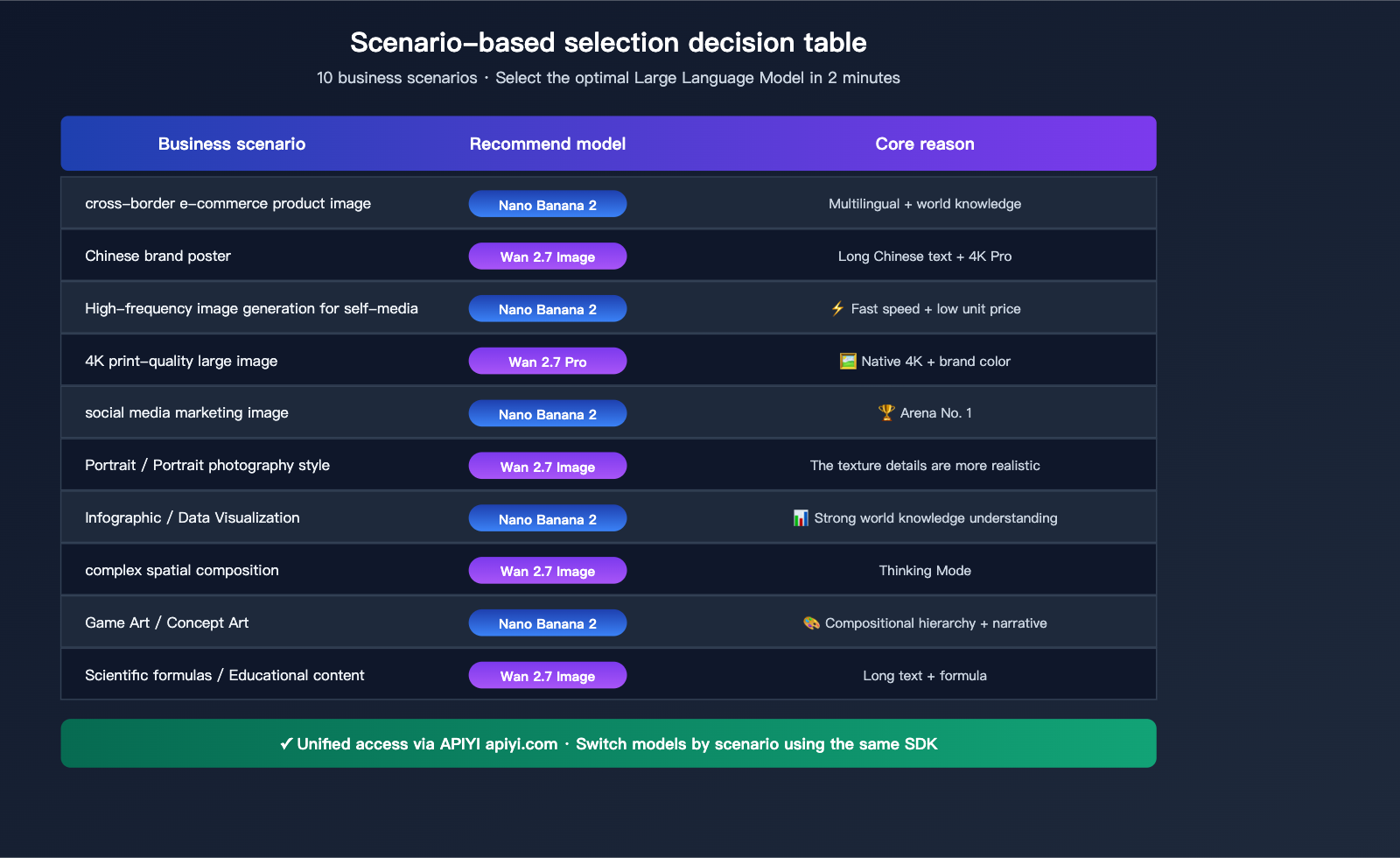Click the Wan 2.7 Pro badge
This screenshot has width=1400, height=858.
[548, 361]
